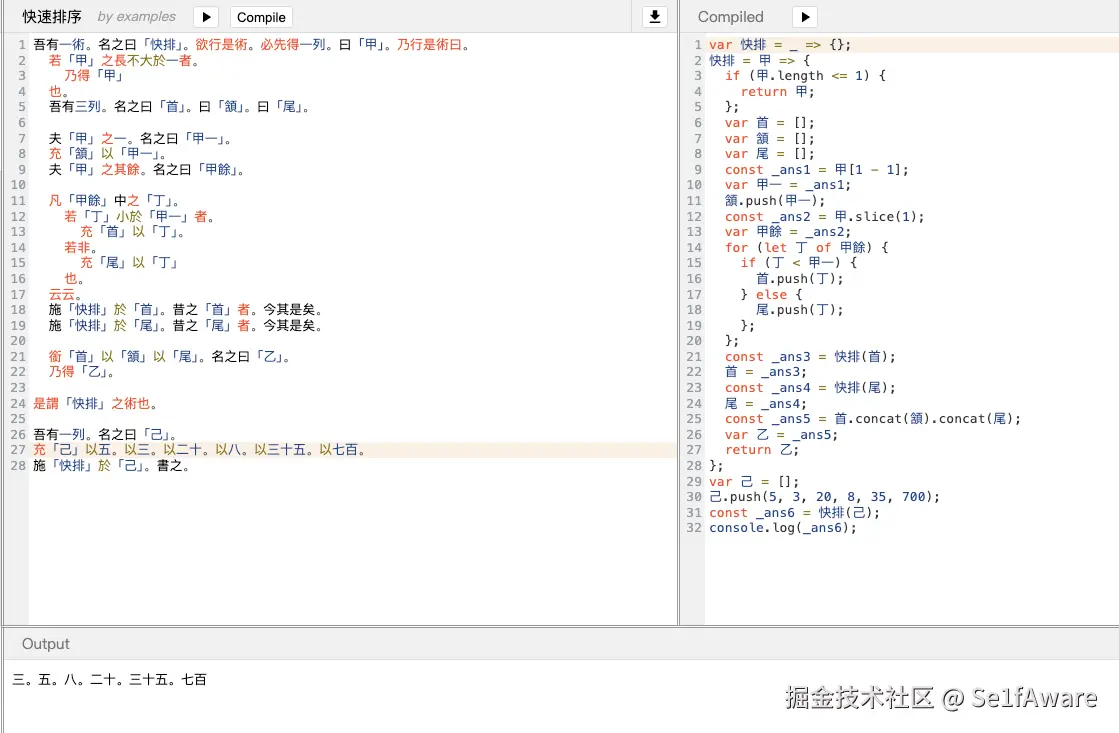Click compiled line 'const _ans2 = 甲.slice(1);'

[x=824, y=216]
